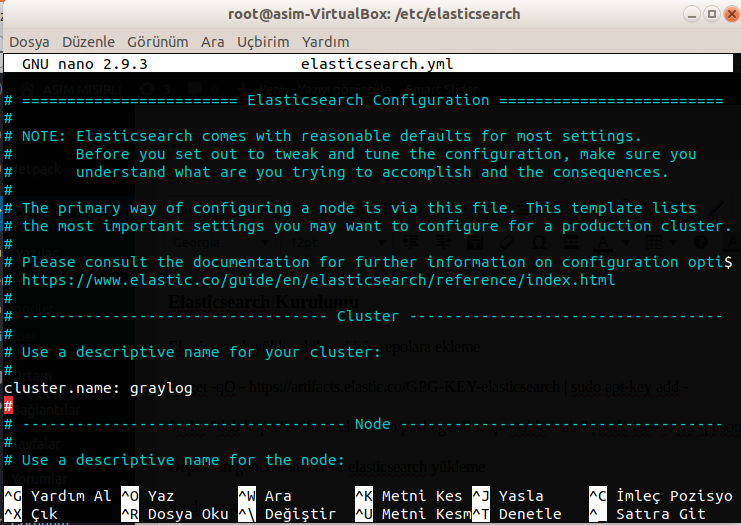Click the NOTE: Elasticsearch comes with line
The image size is (741, 525).
pos(323,136)
